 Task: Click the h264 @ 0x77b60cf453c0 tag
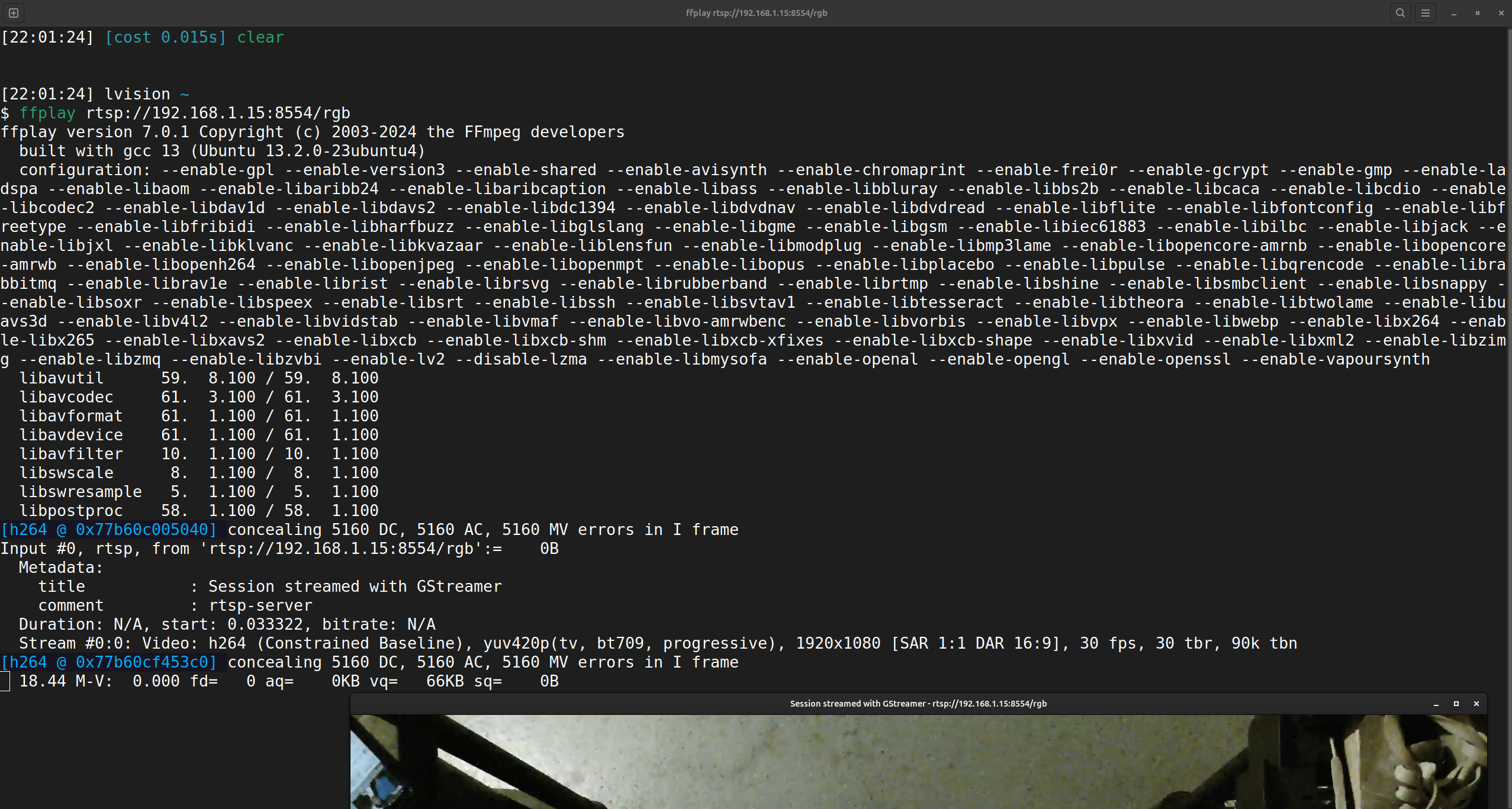[x=109, y=662]
